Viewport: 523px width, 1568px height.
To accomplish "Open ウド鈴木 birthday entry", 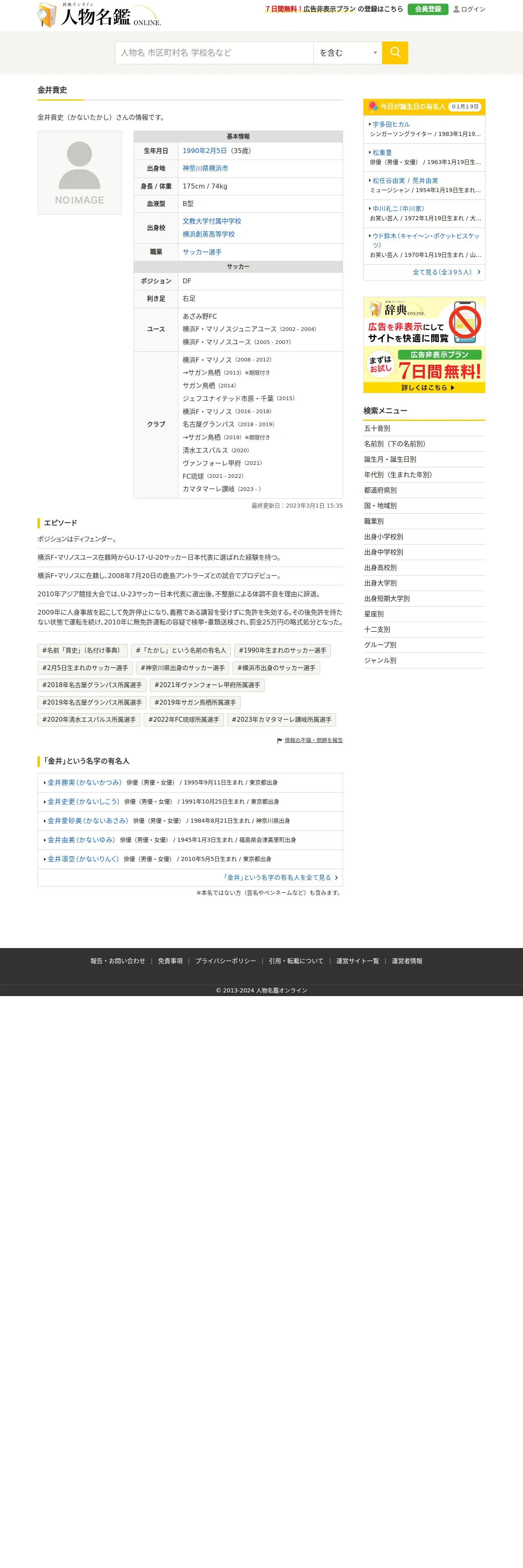I will pyautogui.click(x=426, y=241).
